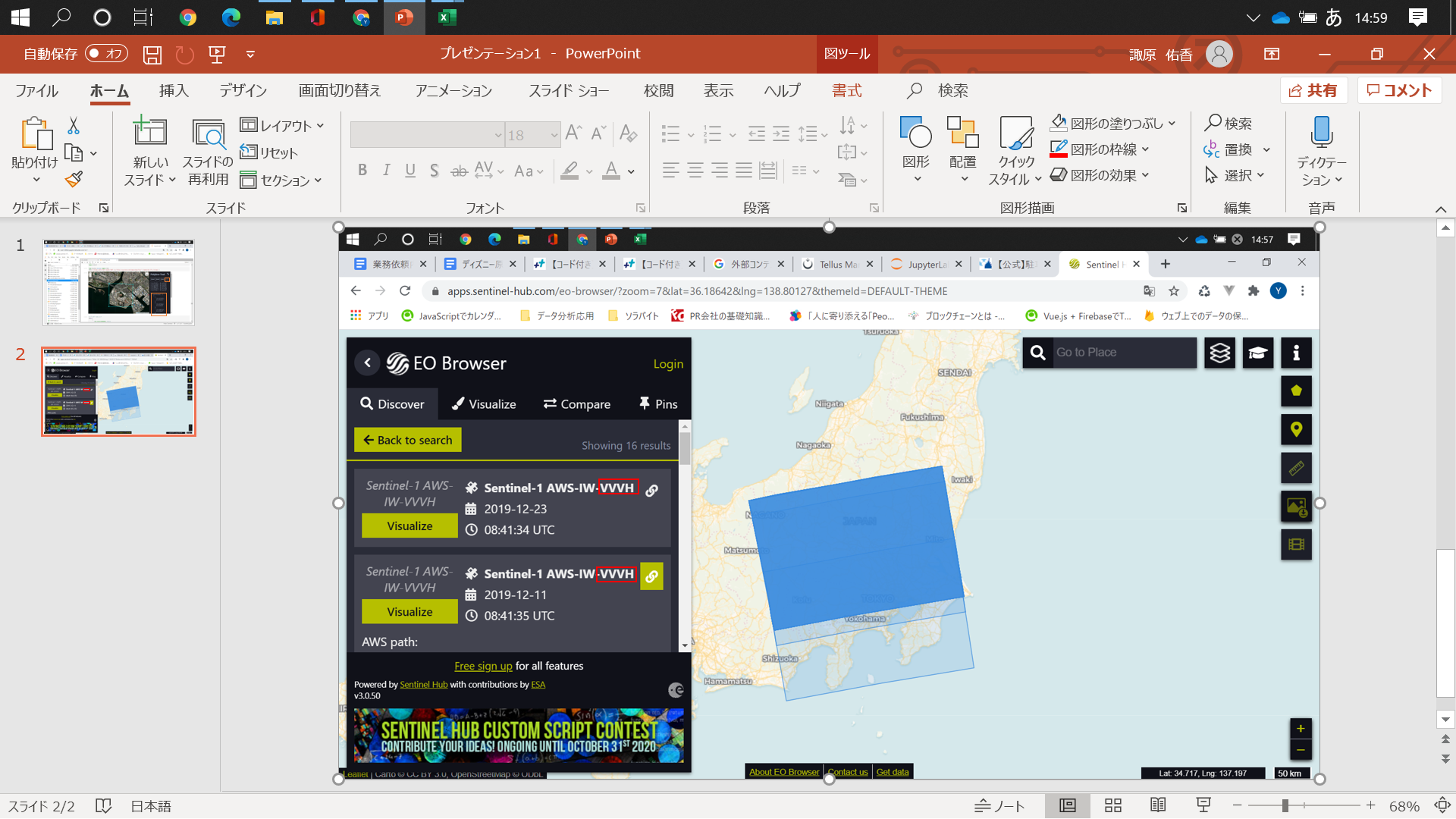Open the ribbon display options icon in the title bar
Viewport: 1456px width, 819px height.
click(x=1272, y=54)
